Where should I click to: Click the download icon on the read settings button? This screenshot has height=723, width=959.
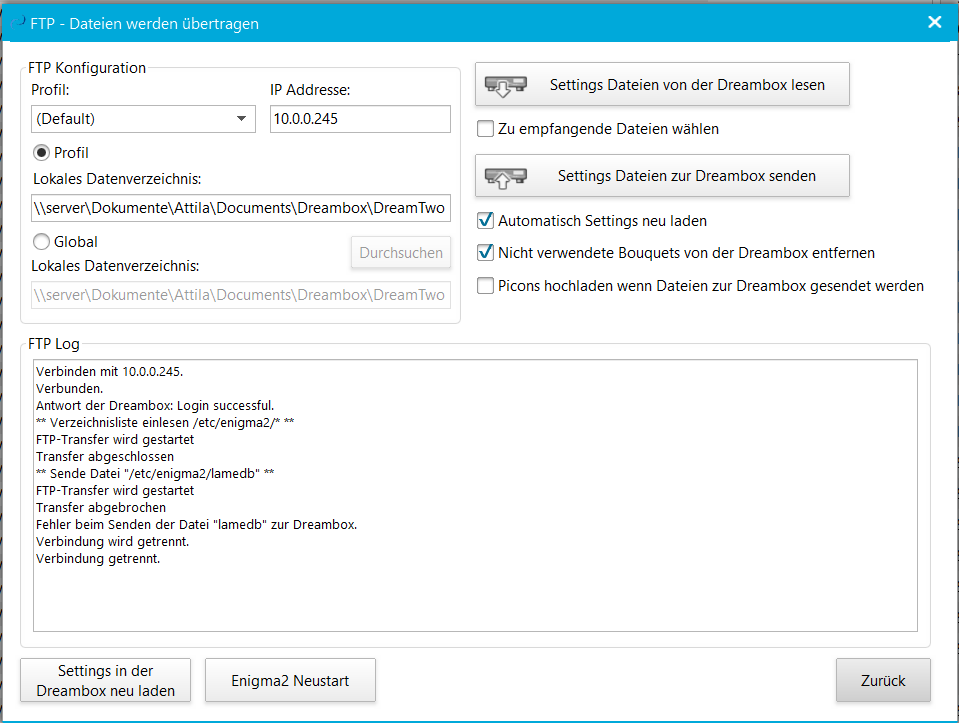[504, 86]
